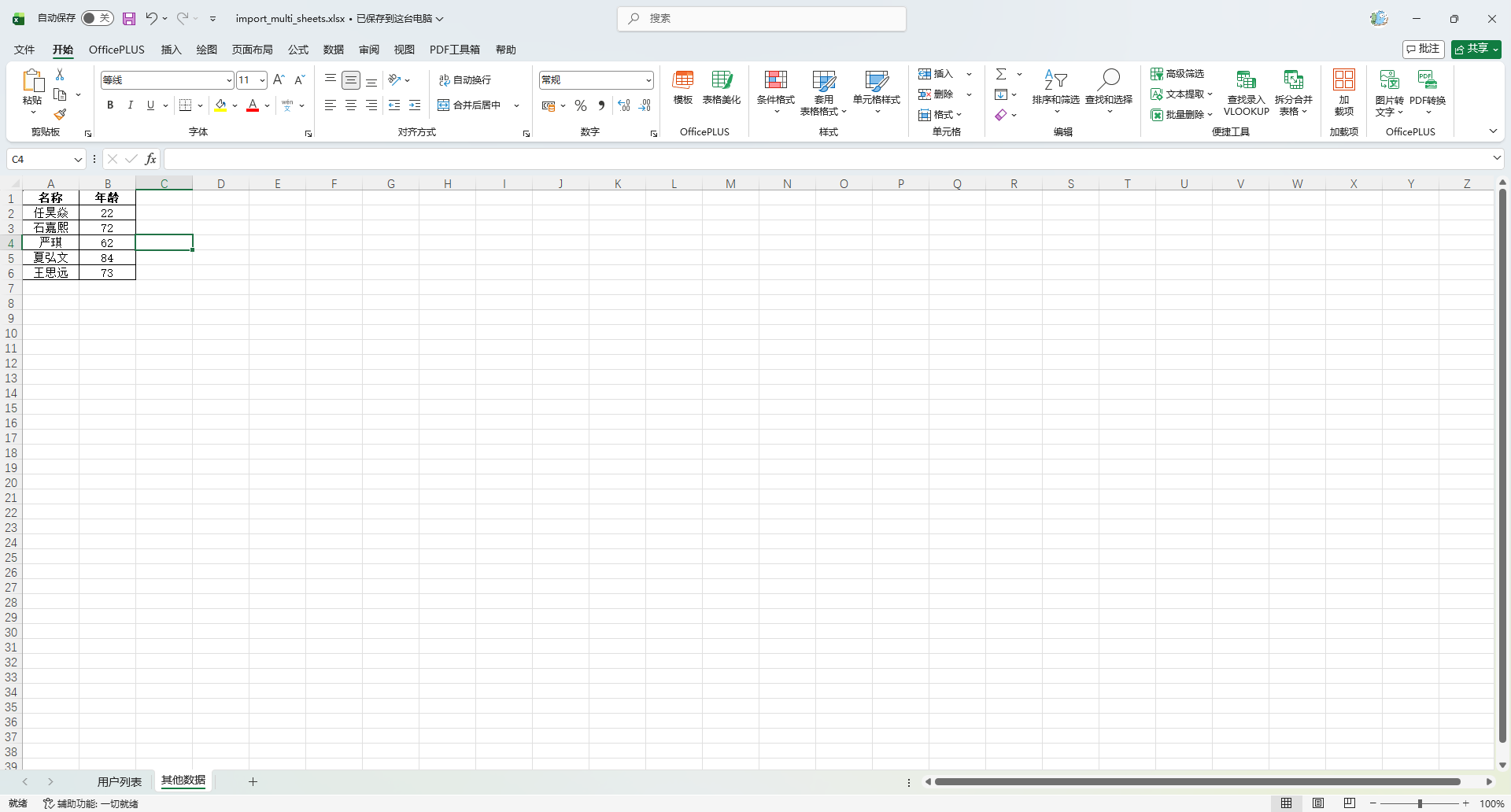Open the font name dropdown

(229, 80)
